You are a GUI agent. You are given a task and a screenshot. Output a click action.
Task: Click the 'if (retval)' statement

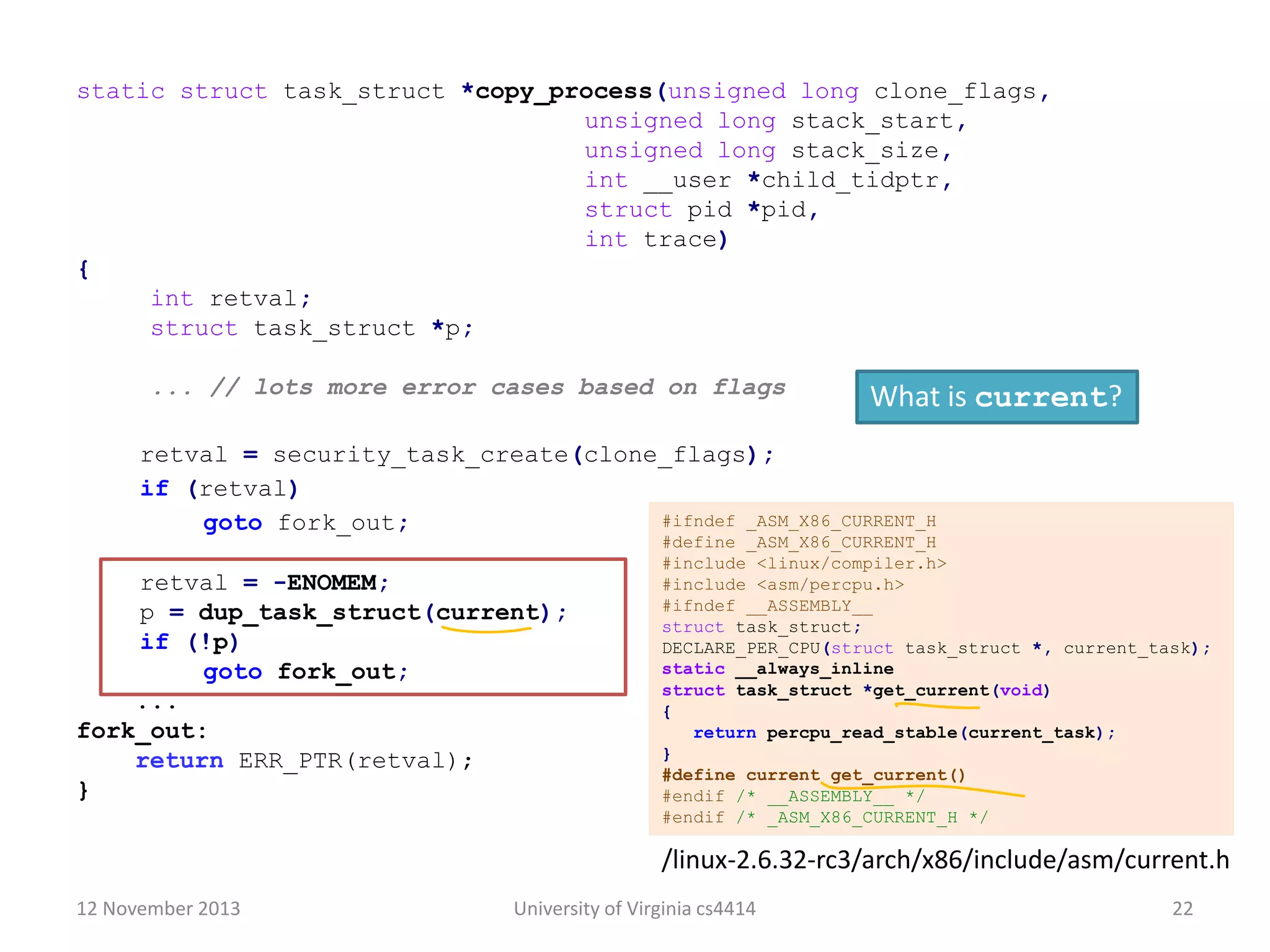[x=220, y=489]
